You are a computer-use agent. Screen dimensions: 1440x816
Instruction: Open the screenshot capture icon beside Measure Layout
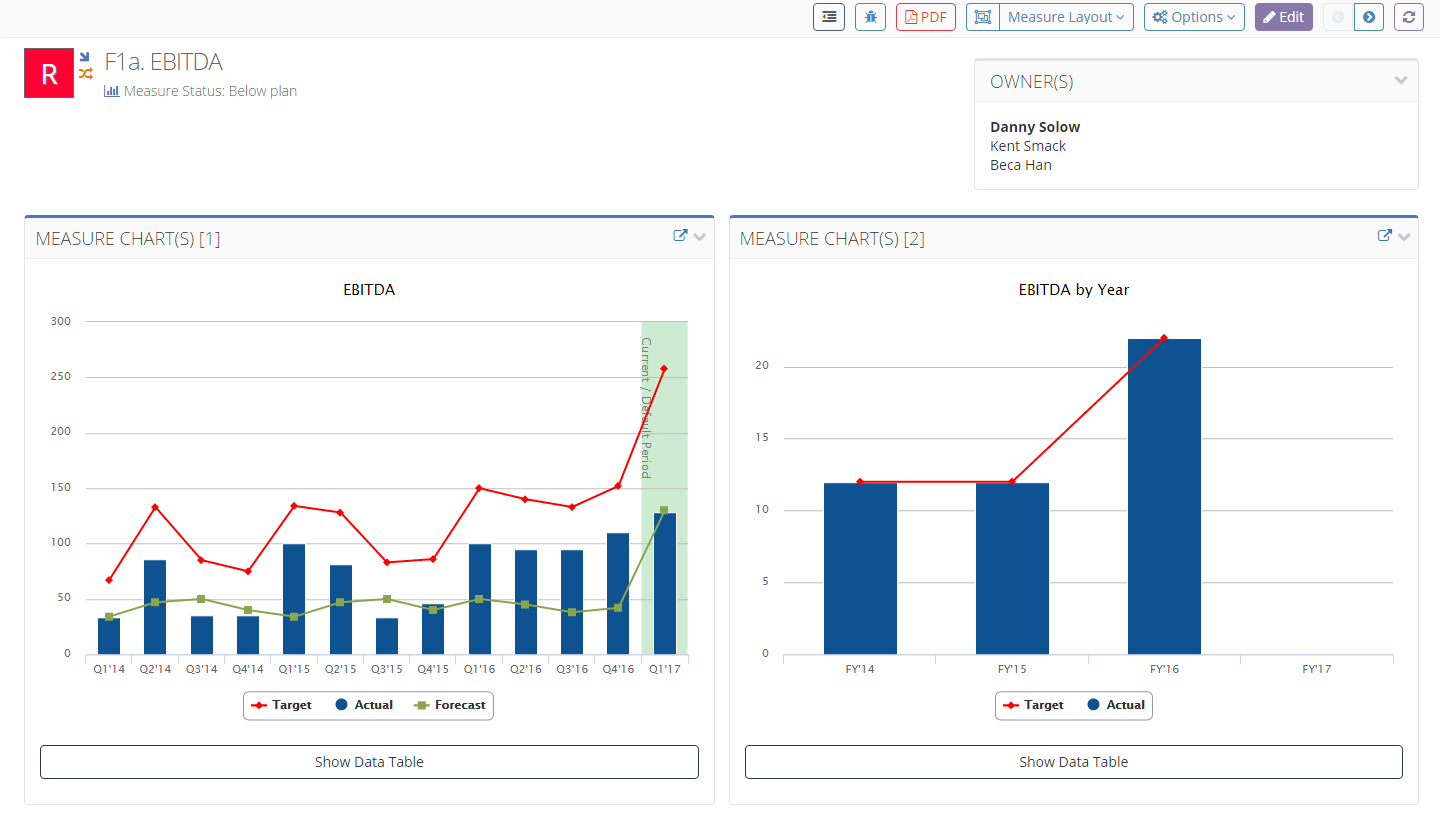[981, 17]
